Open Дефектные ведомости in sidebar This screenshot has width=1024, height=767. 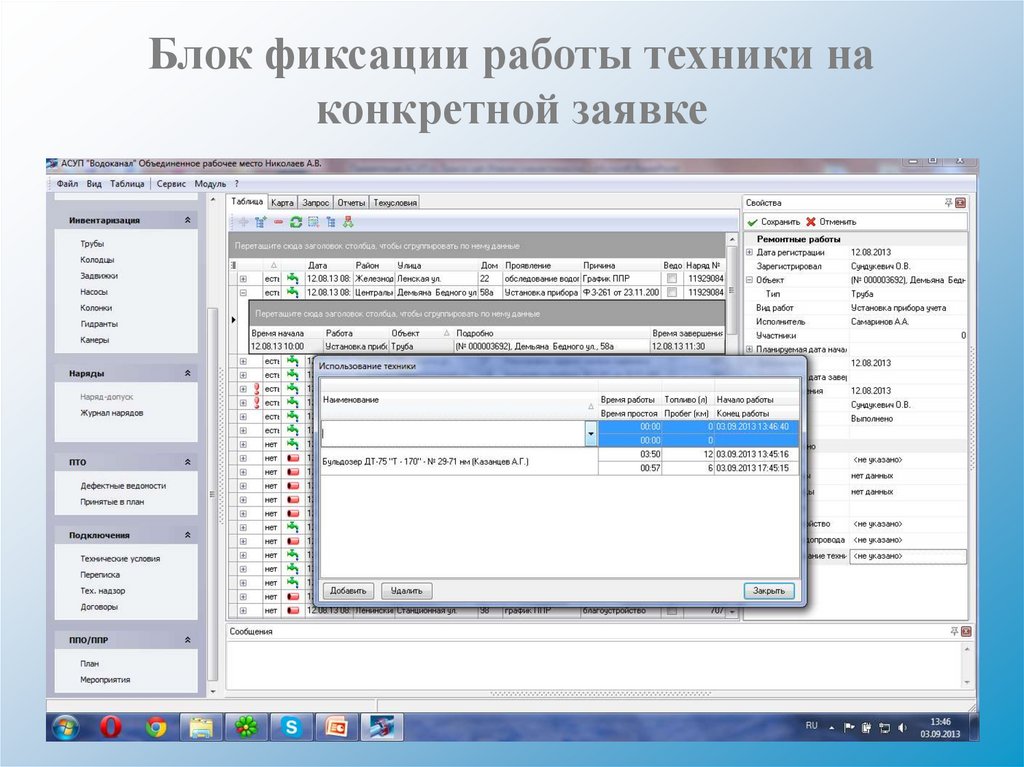point(123,486)
